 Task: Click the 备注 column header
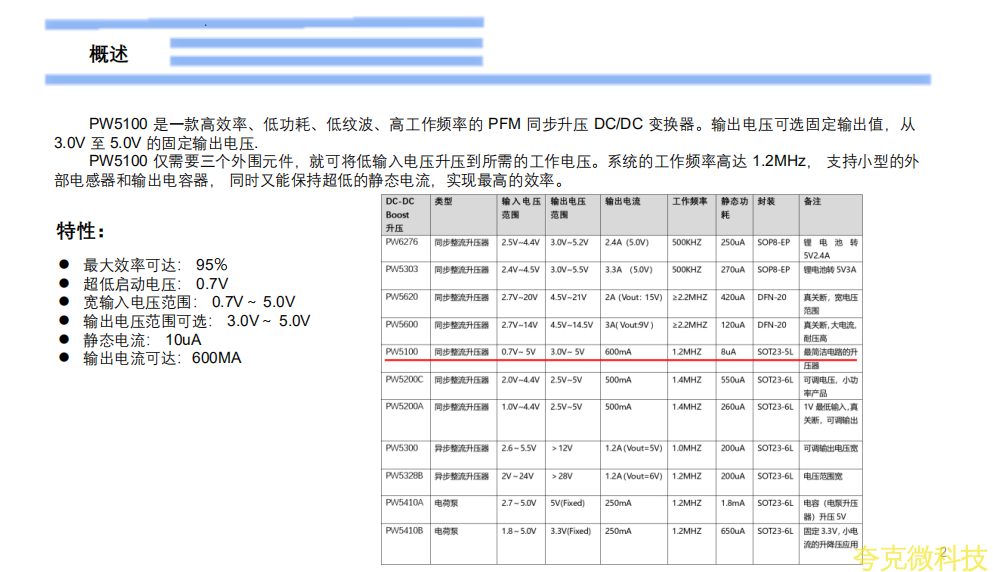(811, 201)
